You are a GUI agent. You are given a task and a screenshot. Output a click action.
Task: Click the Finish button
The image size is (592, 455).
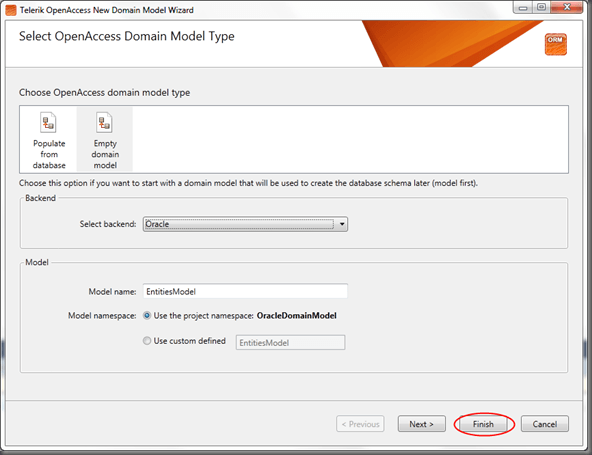[x=483, y=424]
